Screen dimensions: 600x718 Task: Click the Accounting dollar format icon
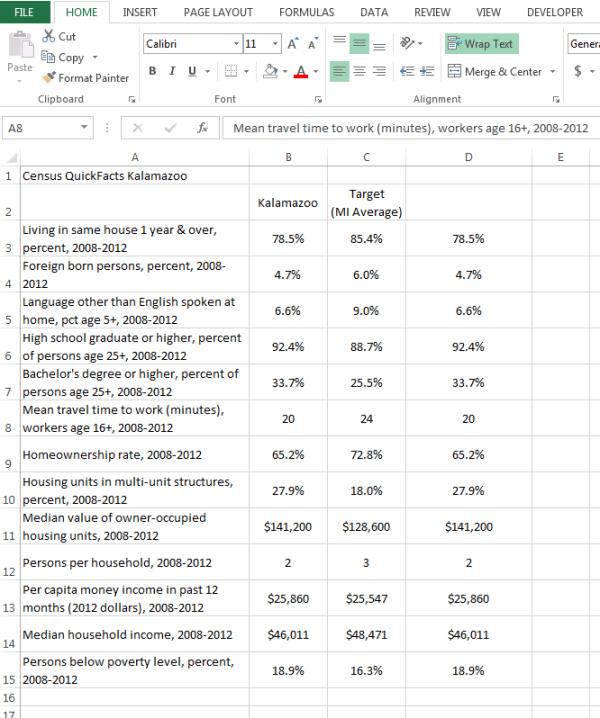point(578,71)
